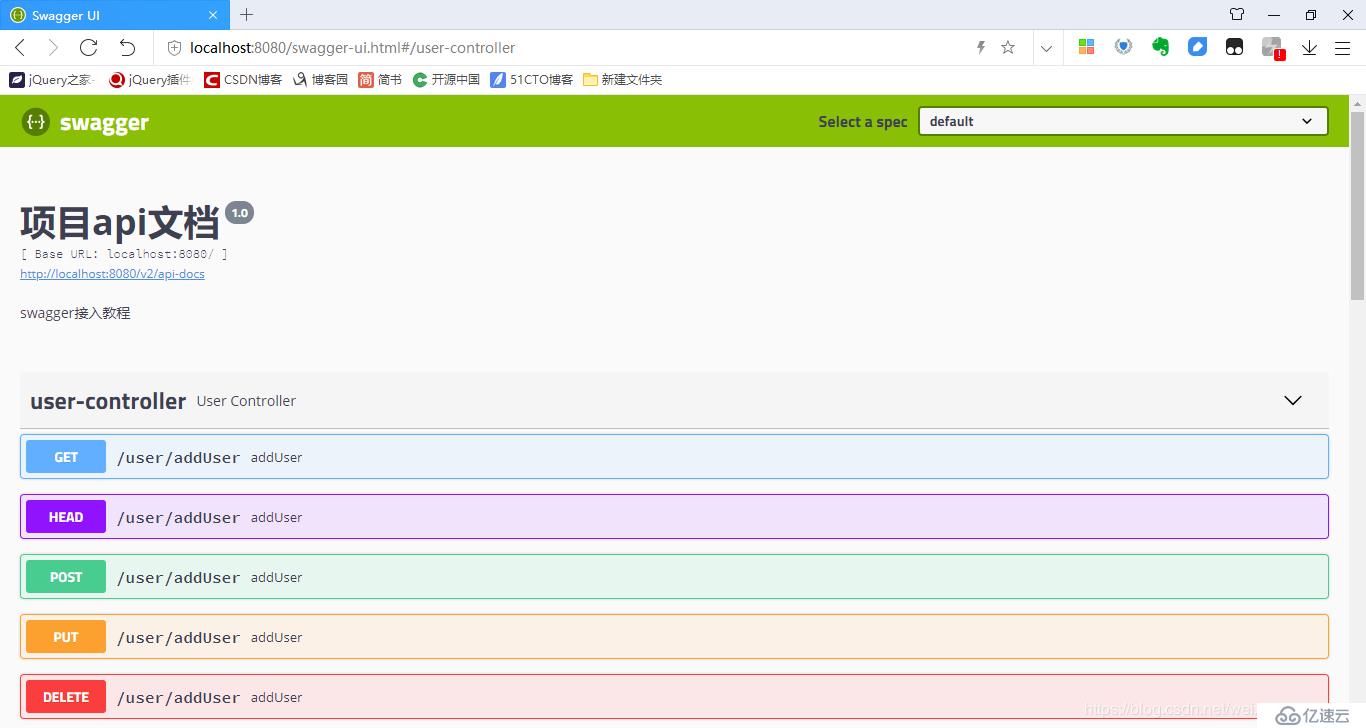Open the CSDN博客 bookmark
This screenshot has width=1366, height=728.
pyautogui.click(x=243, y=80)
